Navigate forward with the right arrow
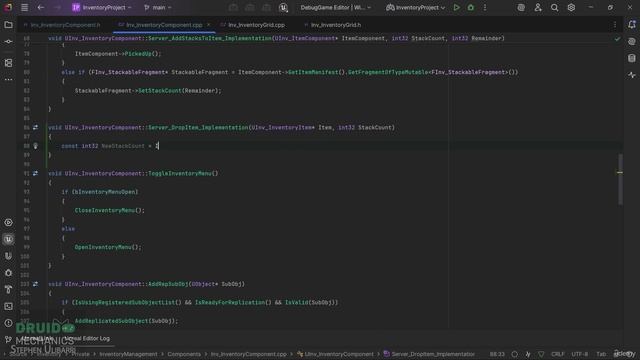 pos(57,7)
